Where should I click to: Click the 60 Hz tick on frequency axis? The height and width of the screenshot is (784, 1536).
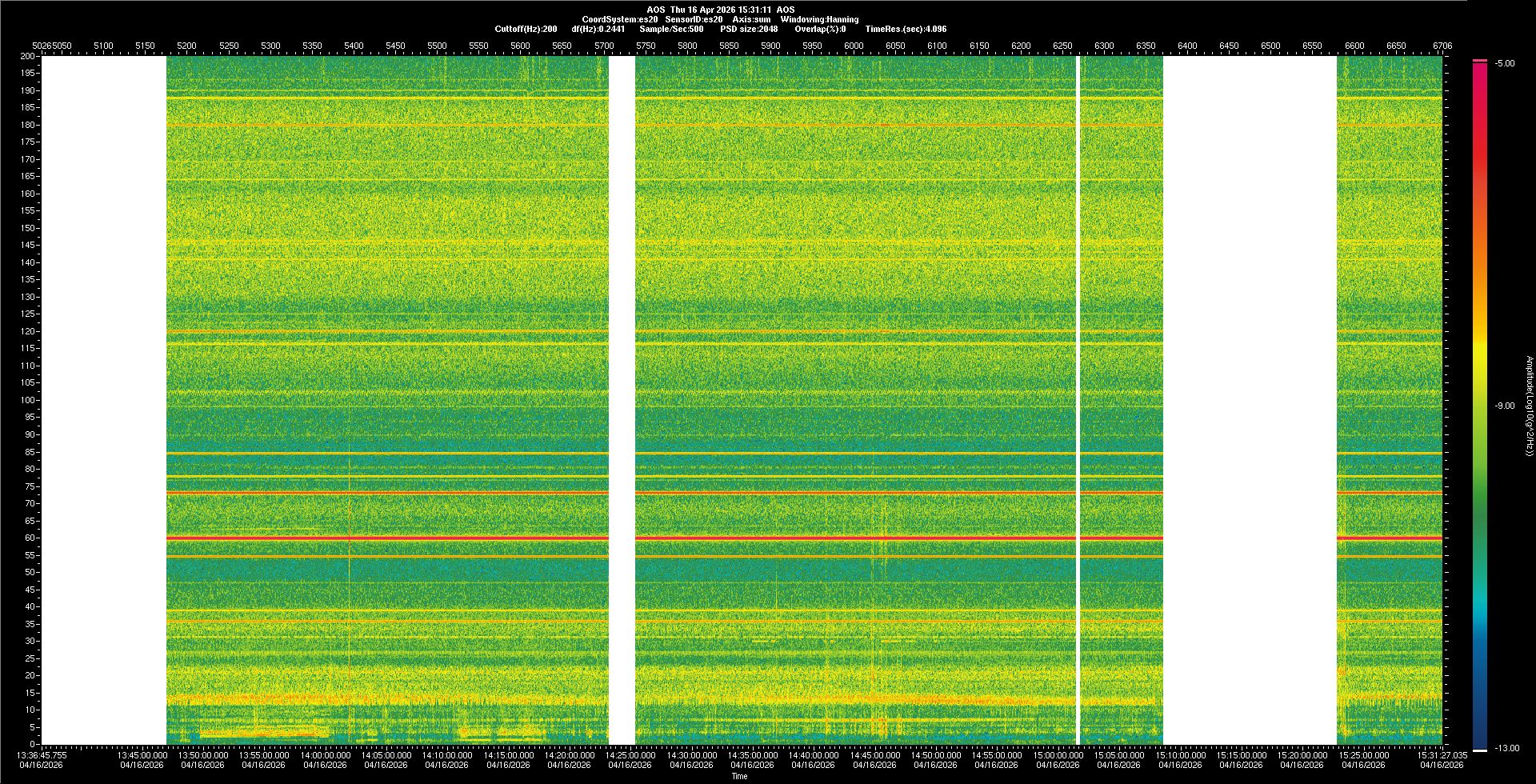(30, 538)
